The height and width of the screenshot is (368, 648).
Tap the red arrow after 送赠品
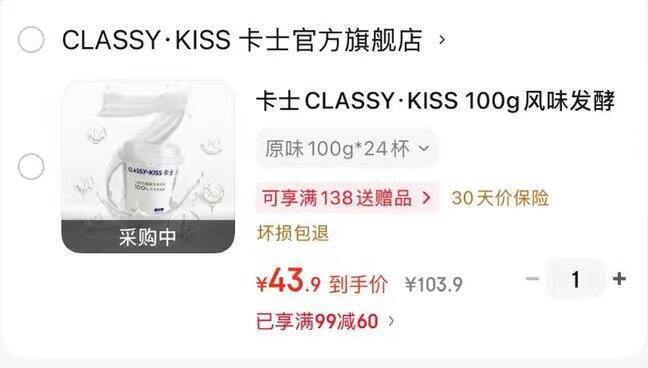click(426, 198)
